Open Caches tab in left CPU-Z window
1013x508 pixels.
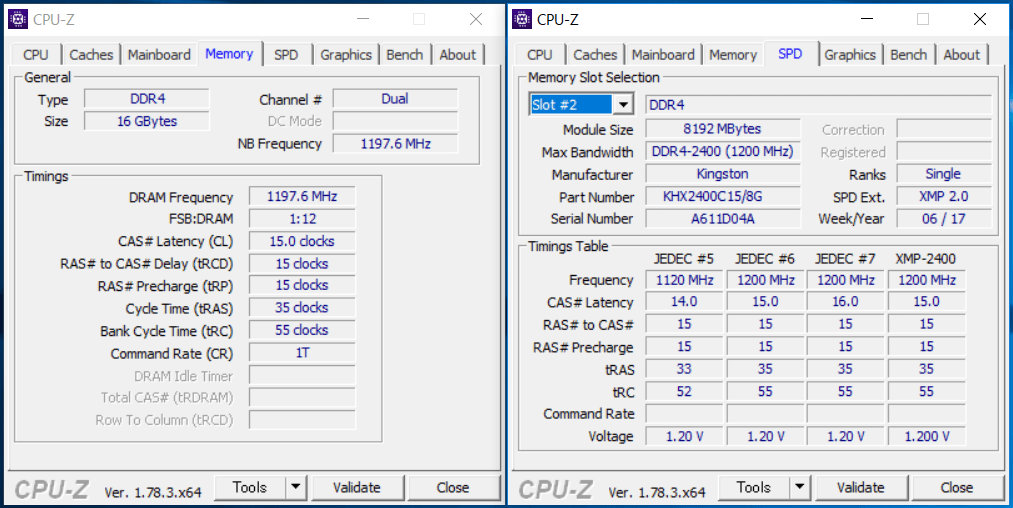(91, 55)
